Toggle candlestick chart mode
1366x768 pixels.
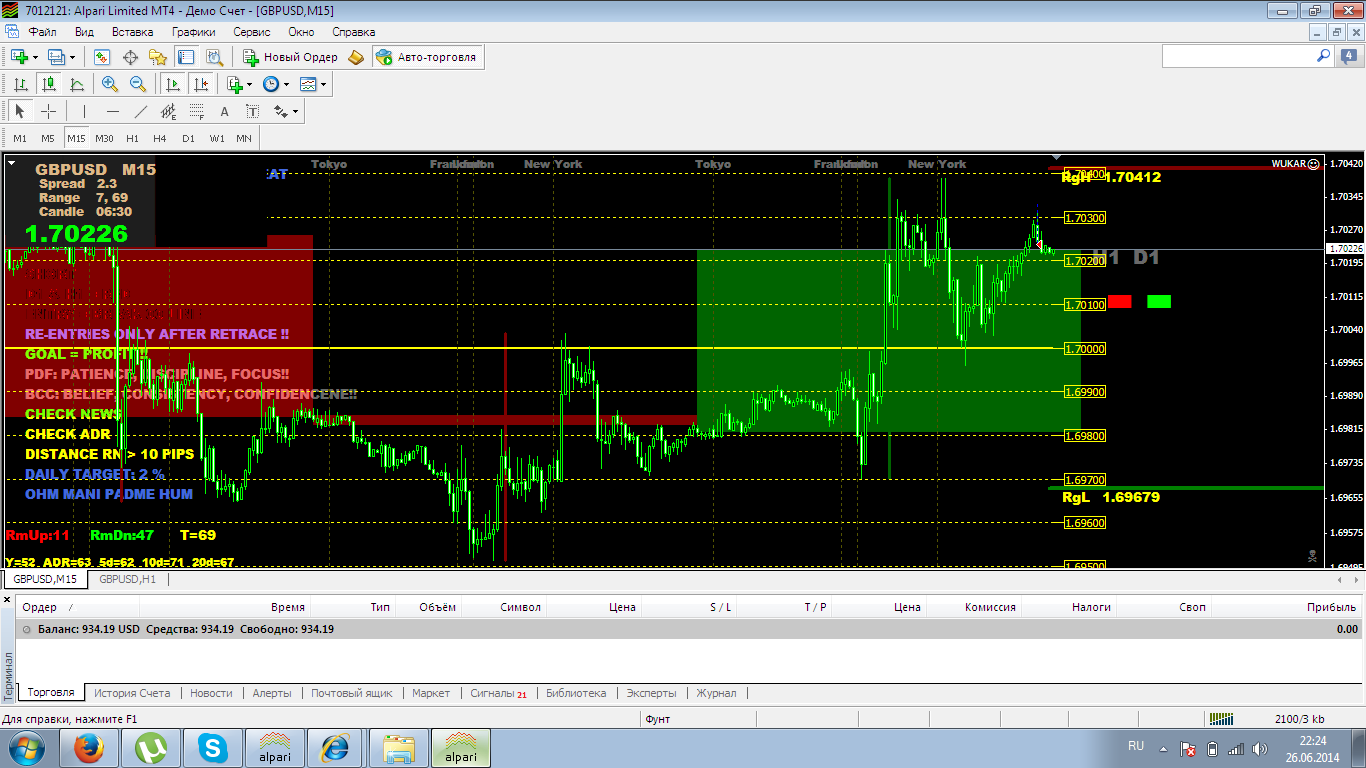(48, 84)
